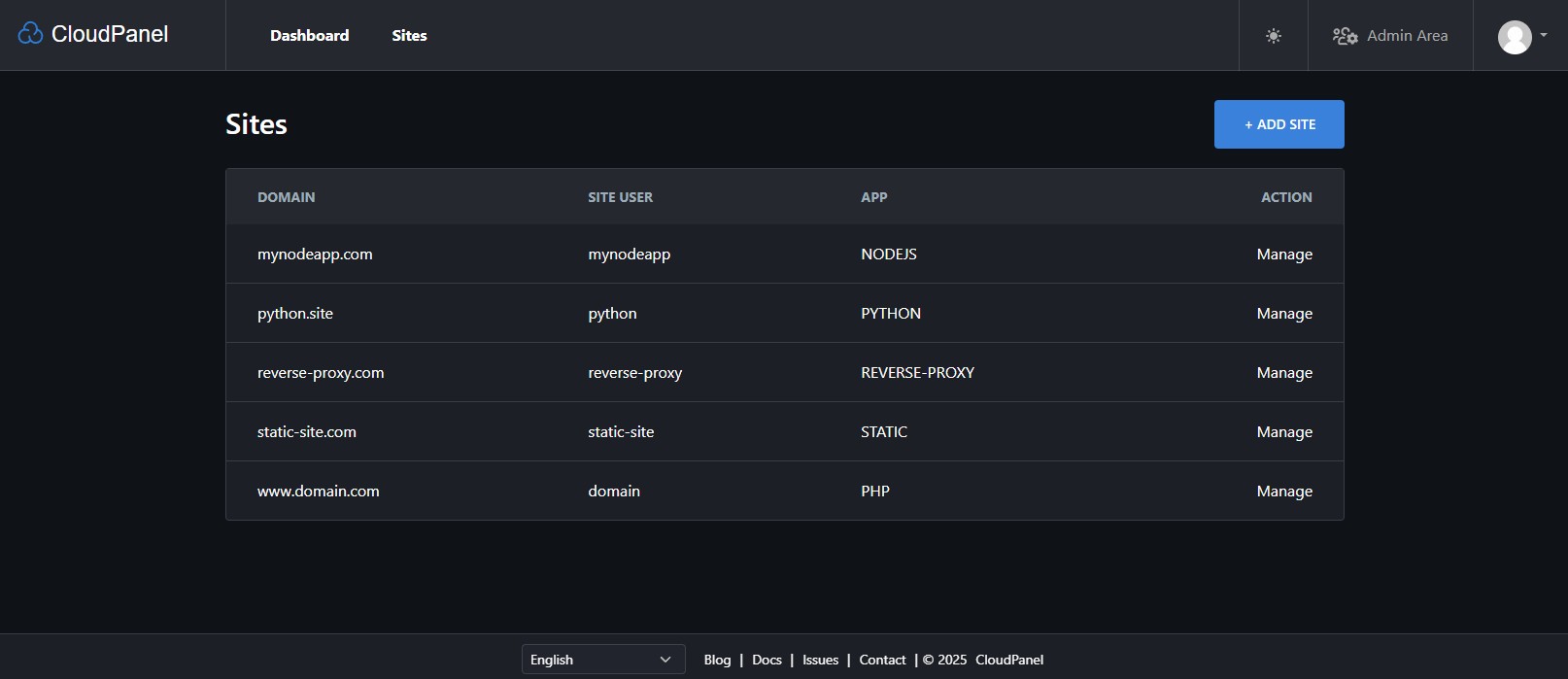Click the CloudPanel cloud logo icon
This screenshot has height=679, width=1568.
pos(30,34)
